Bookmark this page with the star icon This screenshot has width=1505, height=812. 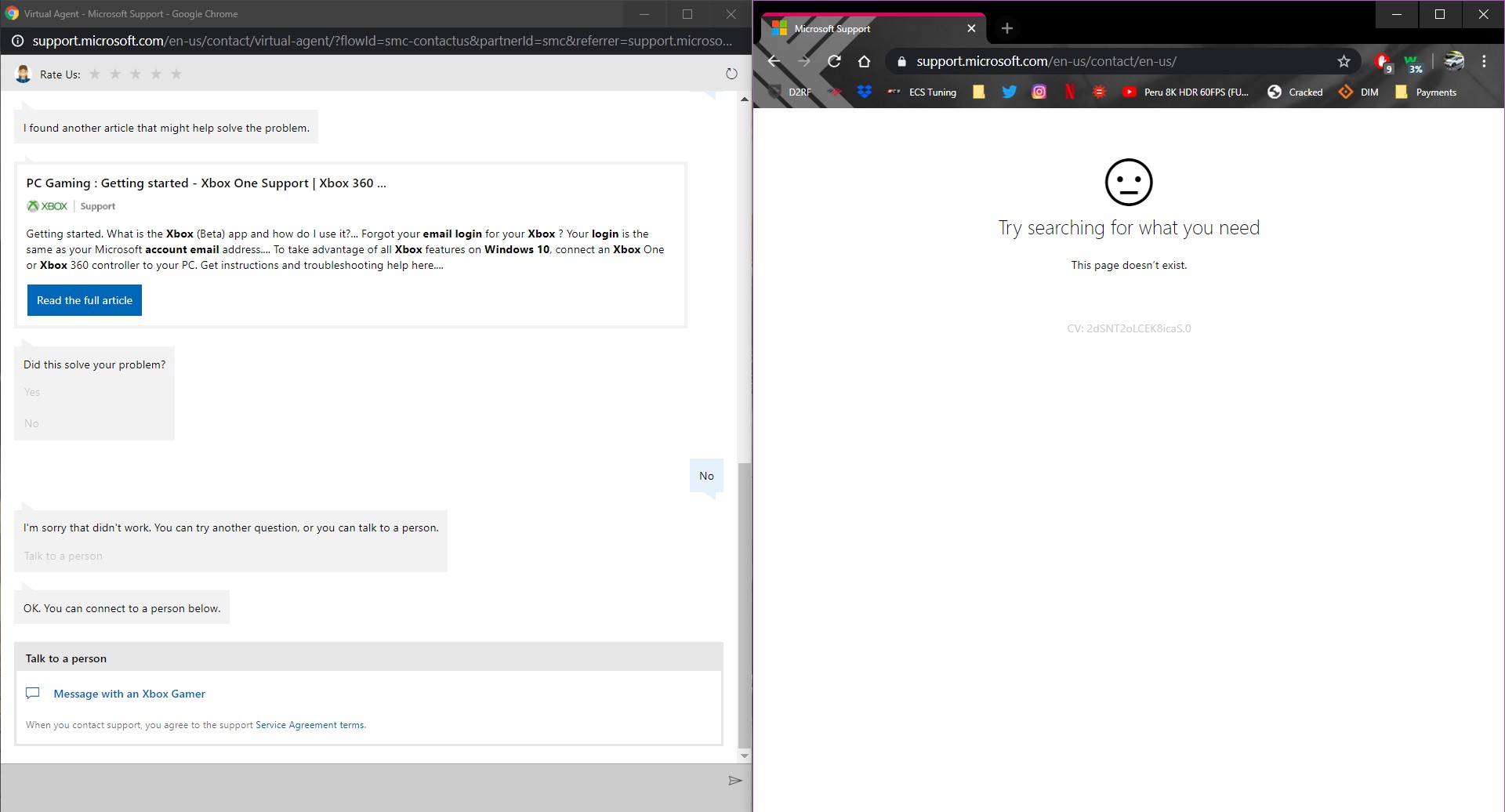click(1344, 61)
